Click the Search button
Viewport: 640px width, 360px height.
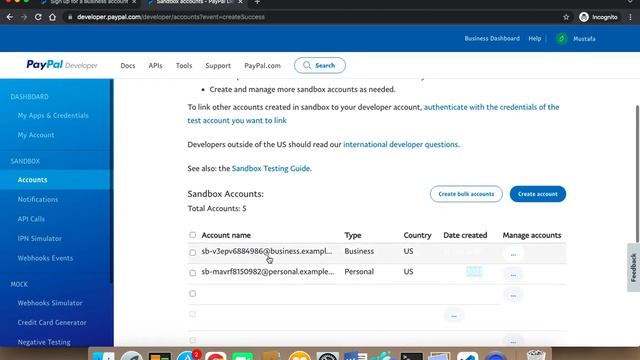pyautogui.click(x=320, y=65)
